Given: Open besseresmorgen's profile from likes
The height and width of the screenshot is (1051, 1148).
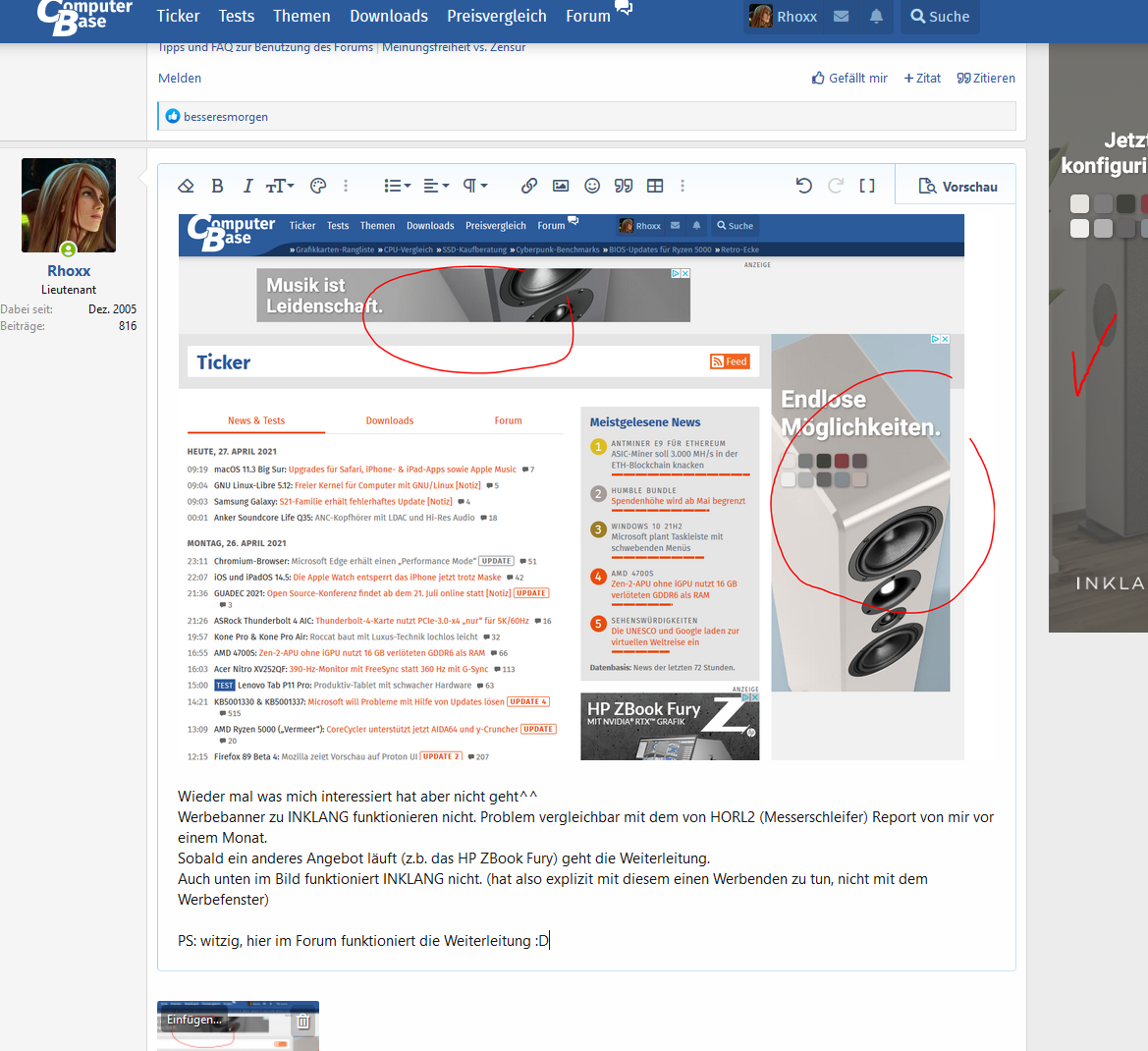Looking at the screenshot, I should [x=226, y=117].
